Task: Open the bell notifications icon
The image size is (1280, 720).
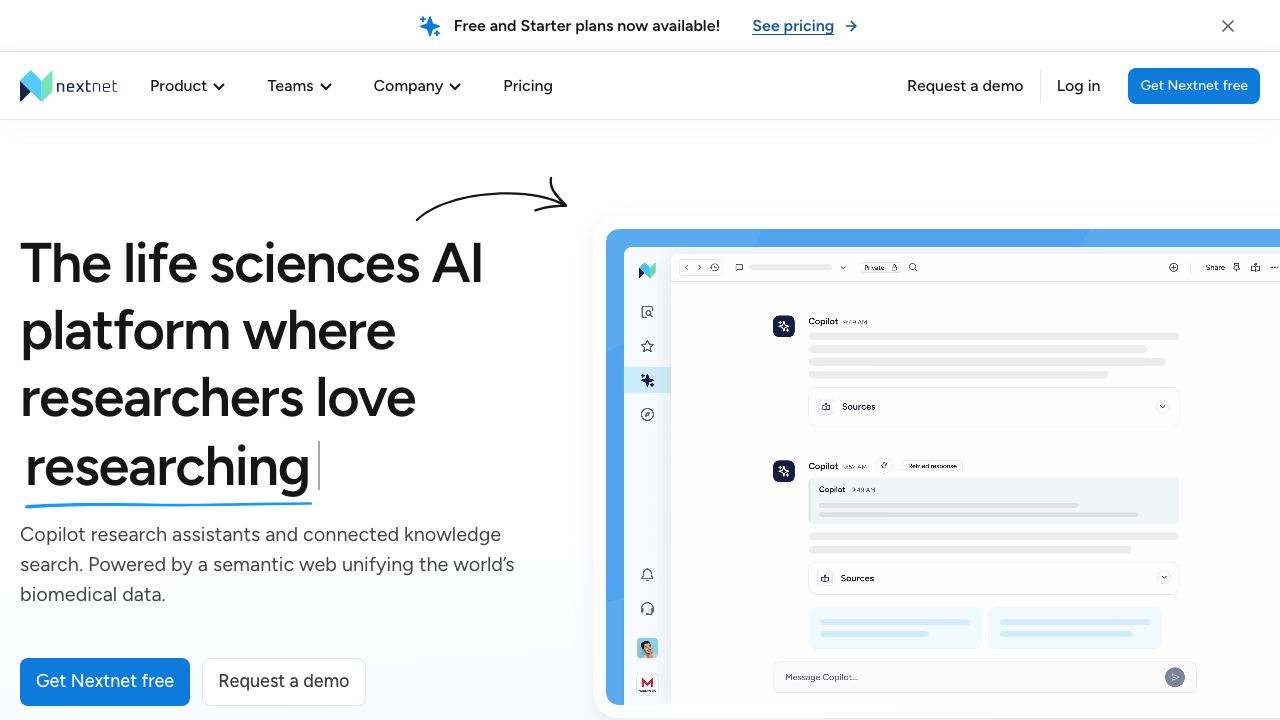Action: 647,574
